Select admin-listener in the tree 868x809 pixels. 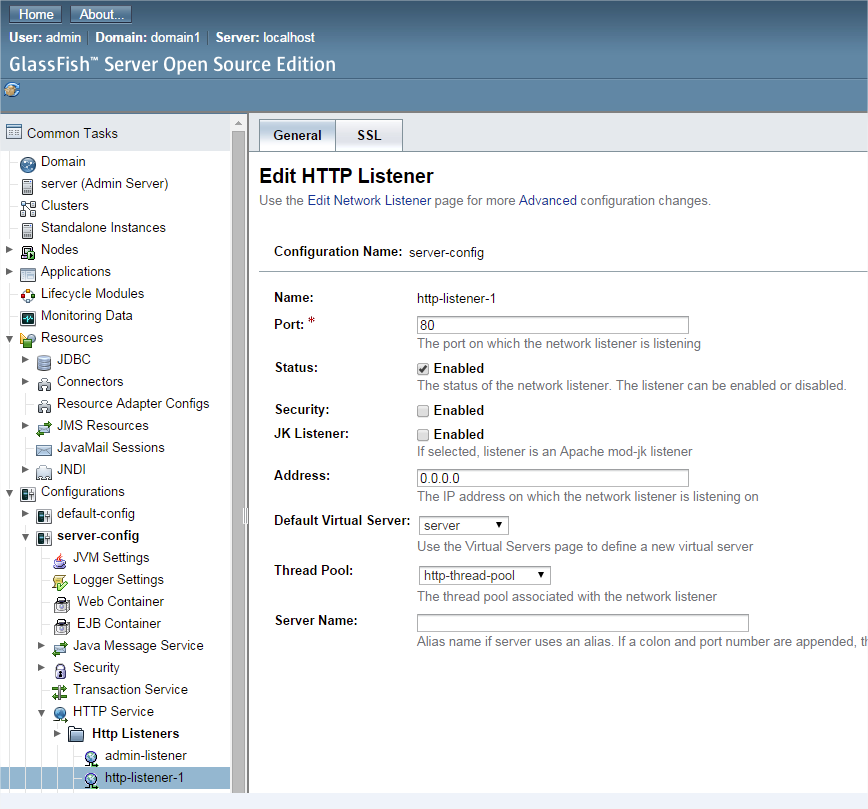click(x=145, y=756)
